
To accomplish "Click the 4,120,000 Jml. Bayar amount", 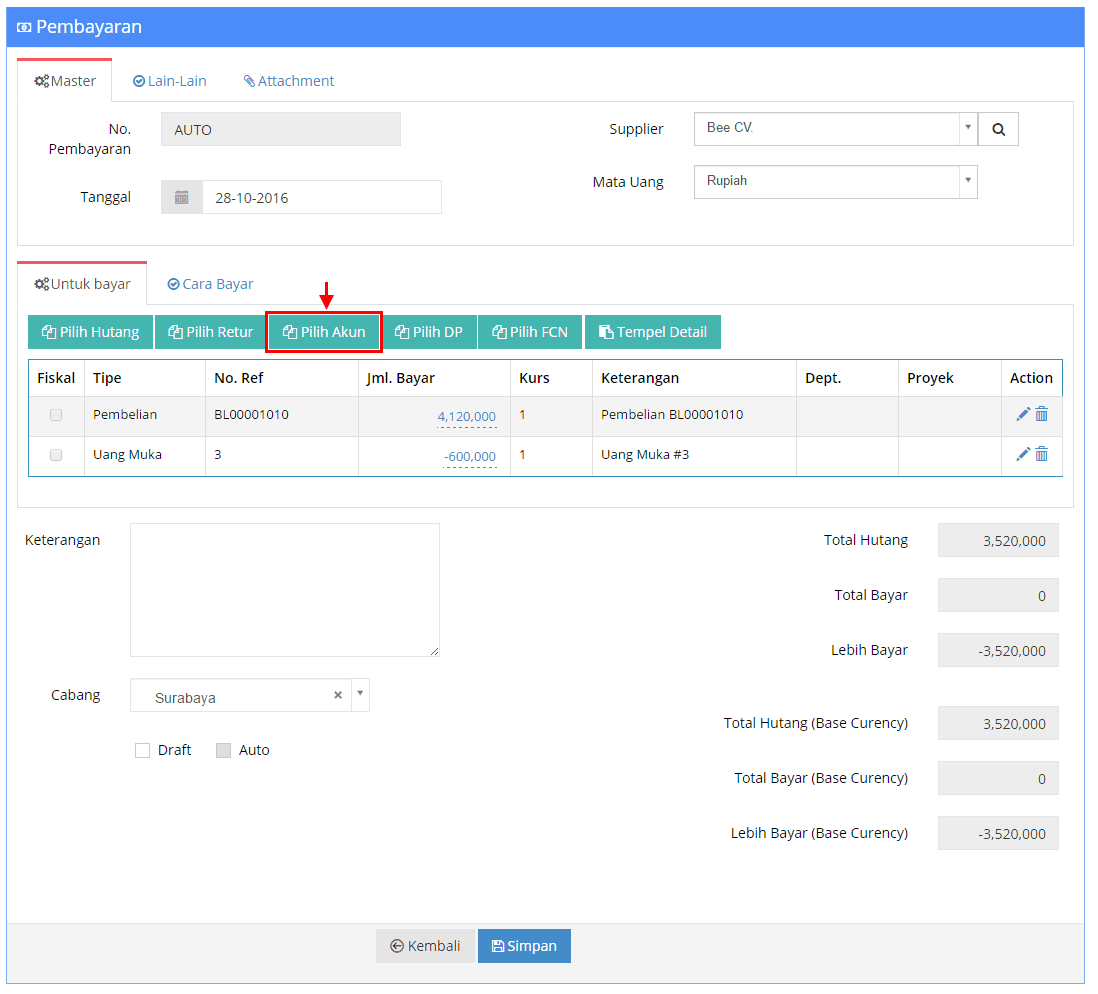I will [x=469, y=419].
